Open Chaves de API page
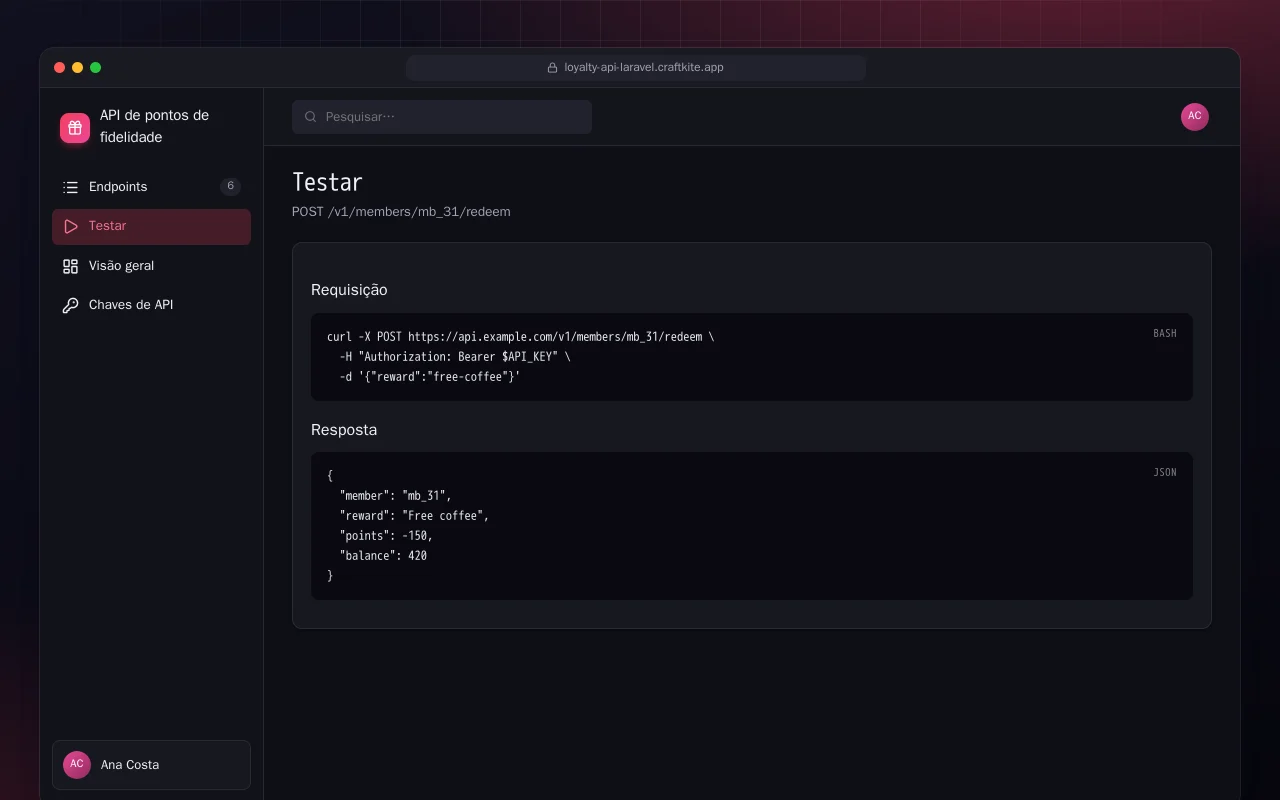The image size is (1280, 800). pyautogui.click(x=151, y=305)
